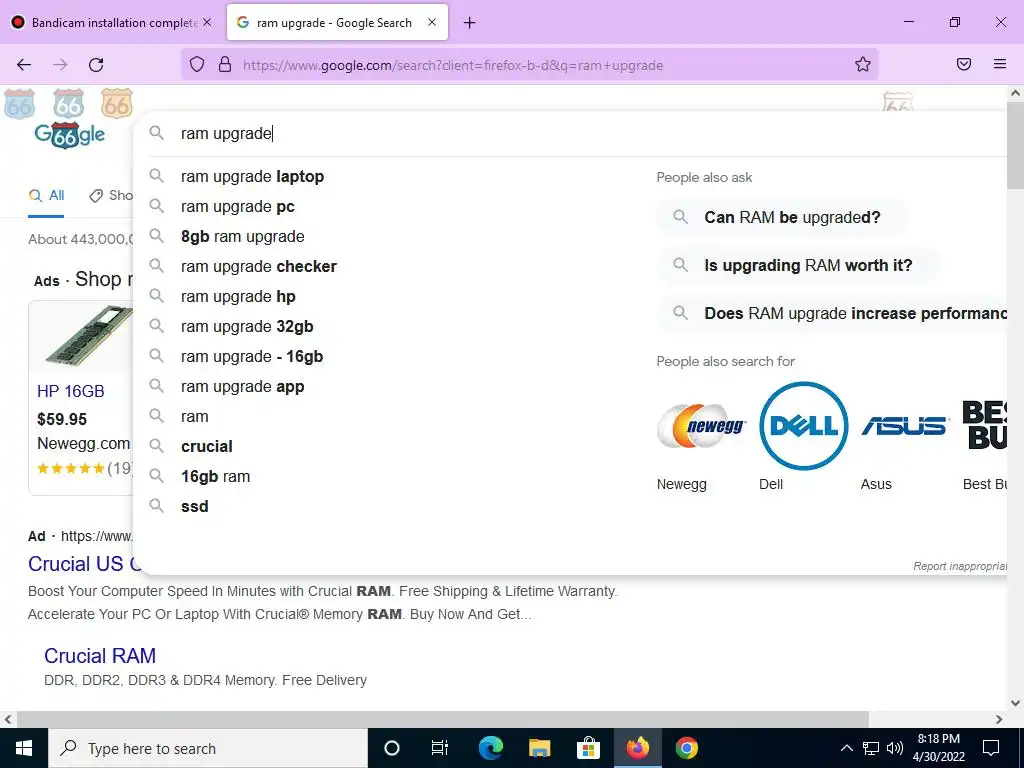Pick suggestion ram upgrade hp

tap(238, 296)
